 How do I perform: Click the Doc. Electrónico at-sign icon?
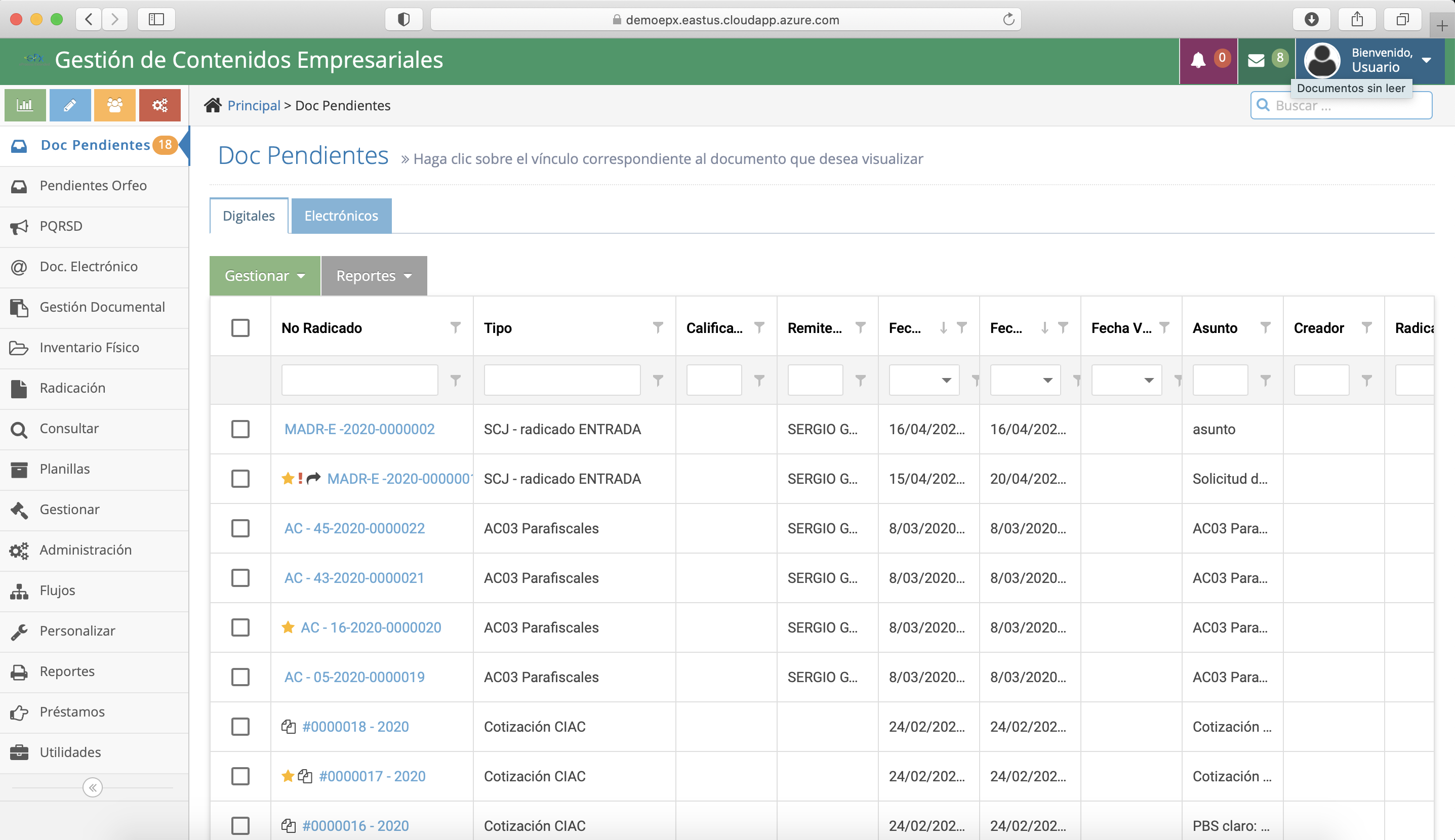[x=19, y=267]
